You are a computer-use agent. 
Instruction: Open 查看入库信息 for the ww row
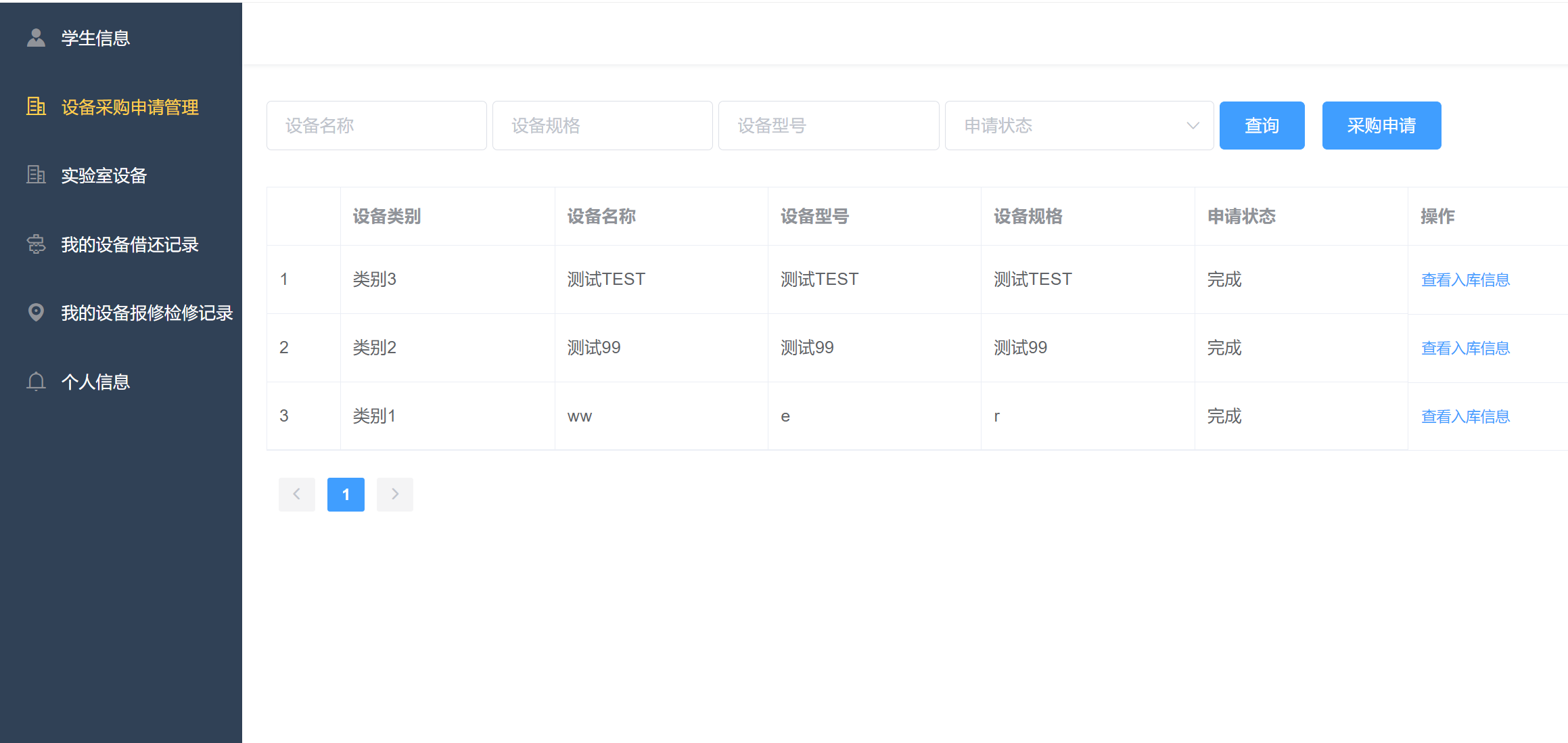(1465, 415)
